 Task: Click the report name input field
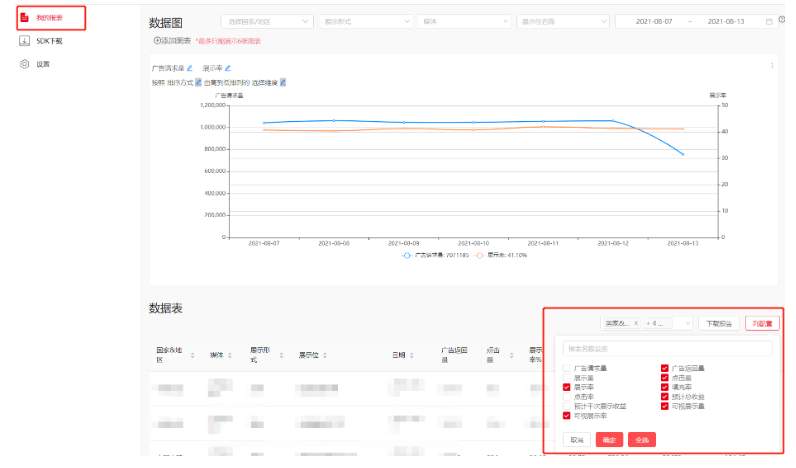click(x=667, y=349)
